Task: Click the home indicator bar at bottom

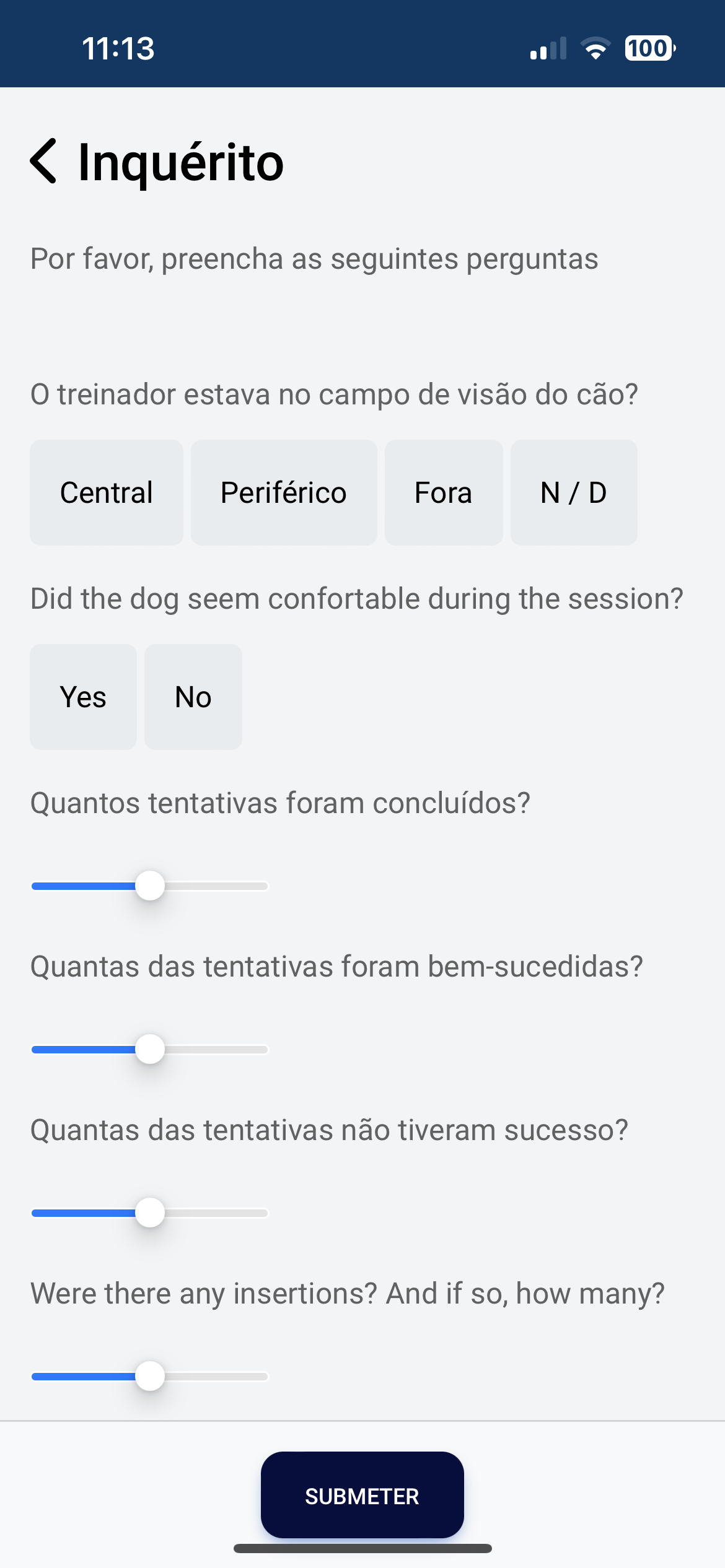Action: (x=362, y=1548)
